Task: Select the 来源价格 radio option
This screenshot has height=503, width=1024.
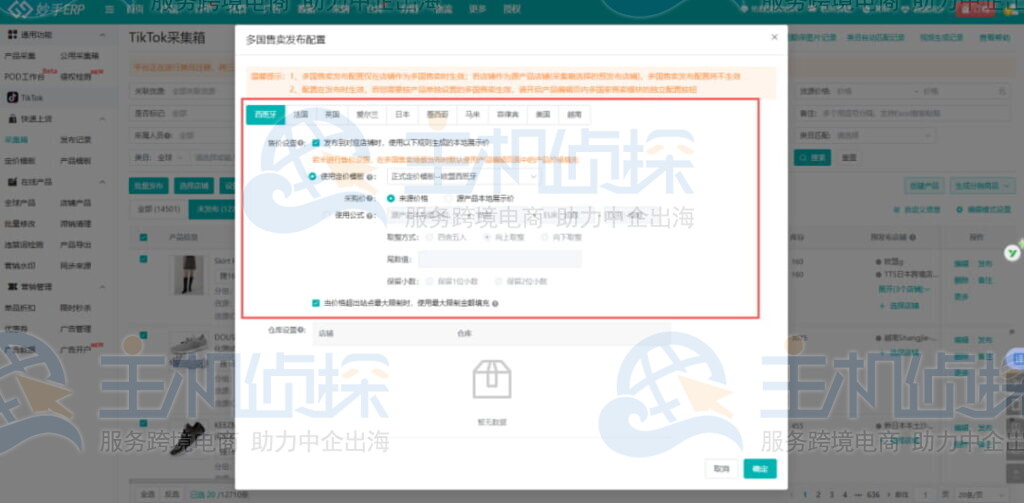Action: coord(391,198)
